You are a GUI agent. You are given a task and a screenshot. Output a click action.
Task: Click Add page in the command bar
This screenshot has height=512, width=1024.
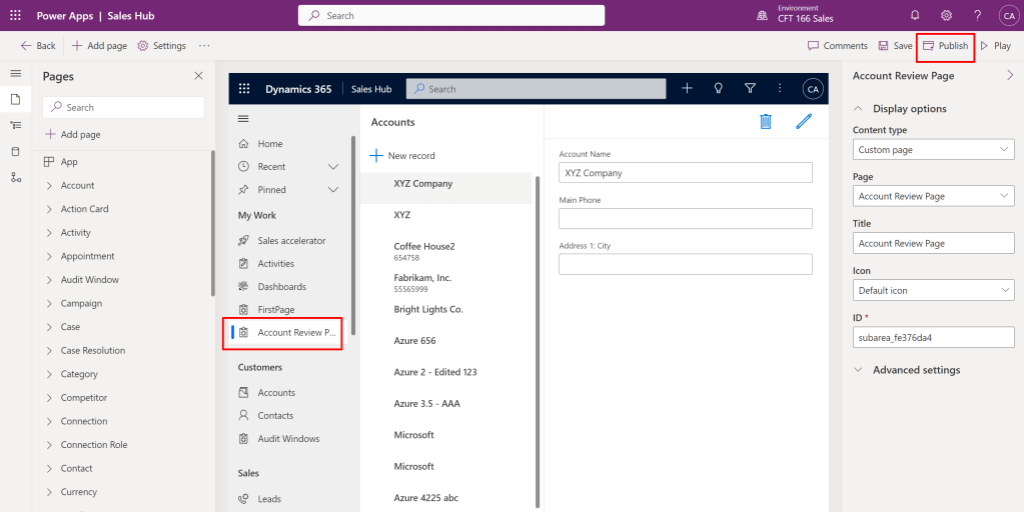[99, 46]
